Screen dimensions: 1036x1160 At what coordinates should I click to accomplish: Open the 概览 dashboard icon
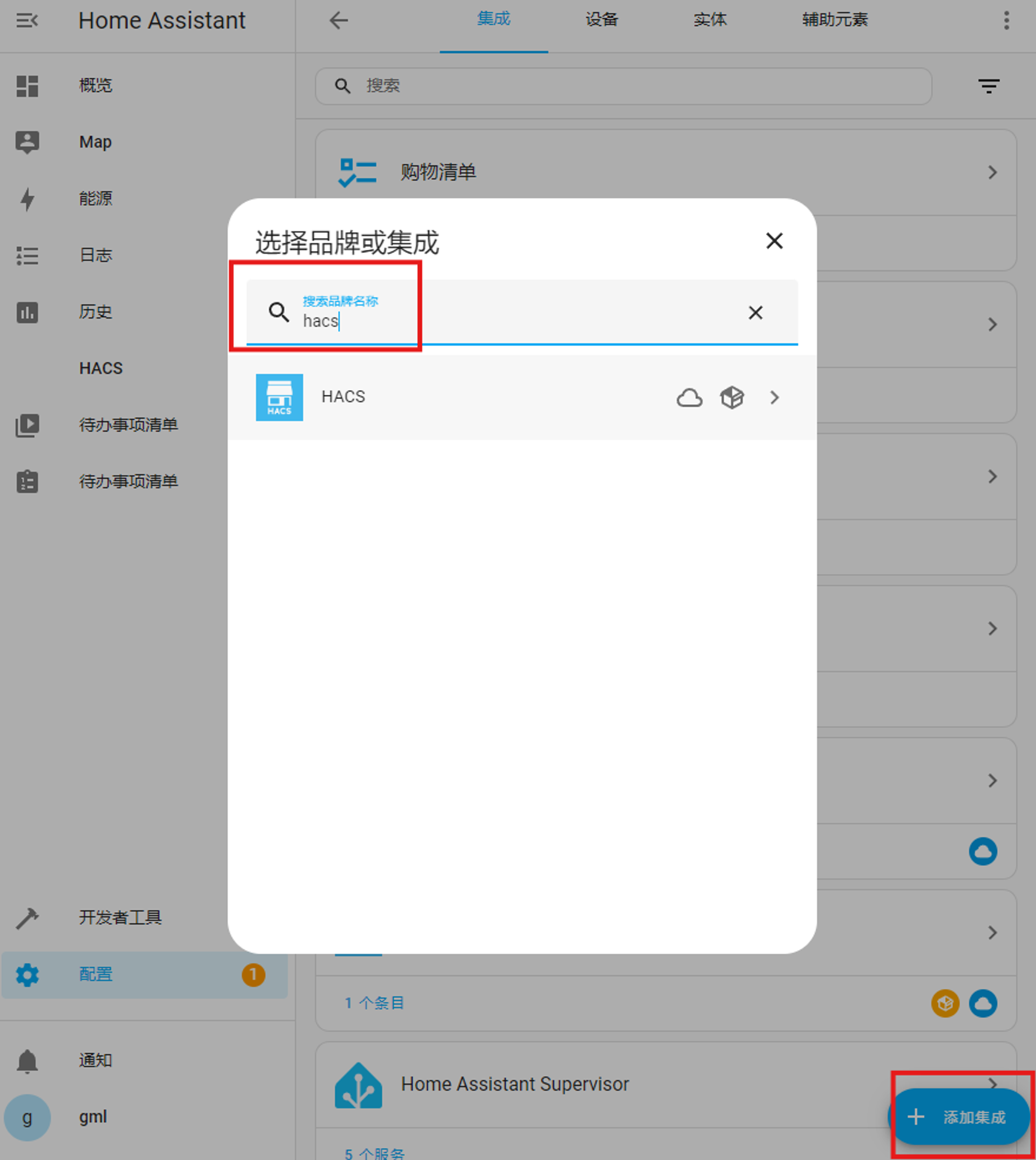tap(27, 85)
